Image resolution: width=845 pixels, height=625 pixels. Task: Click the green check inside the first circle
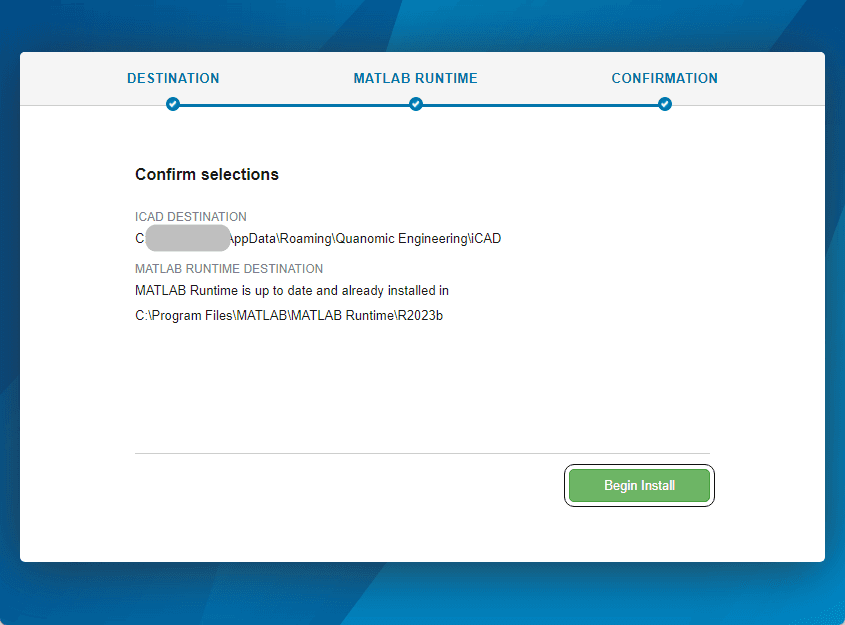pos(173,103)
